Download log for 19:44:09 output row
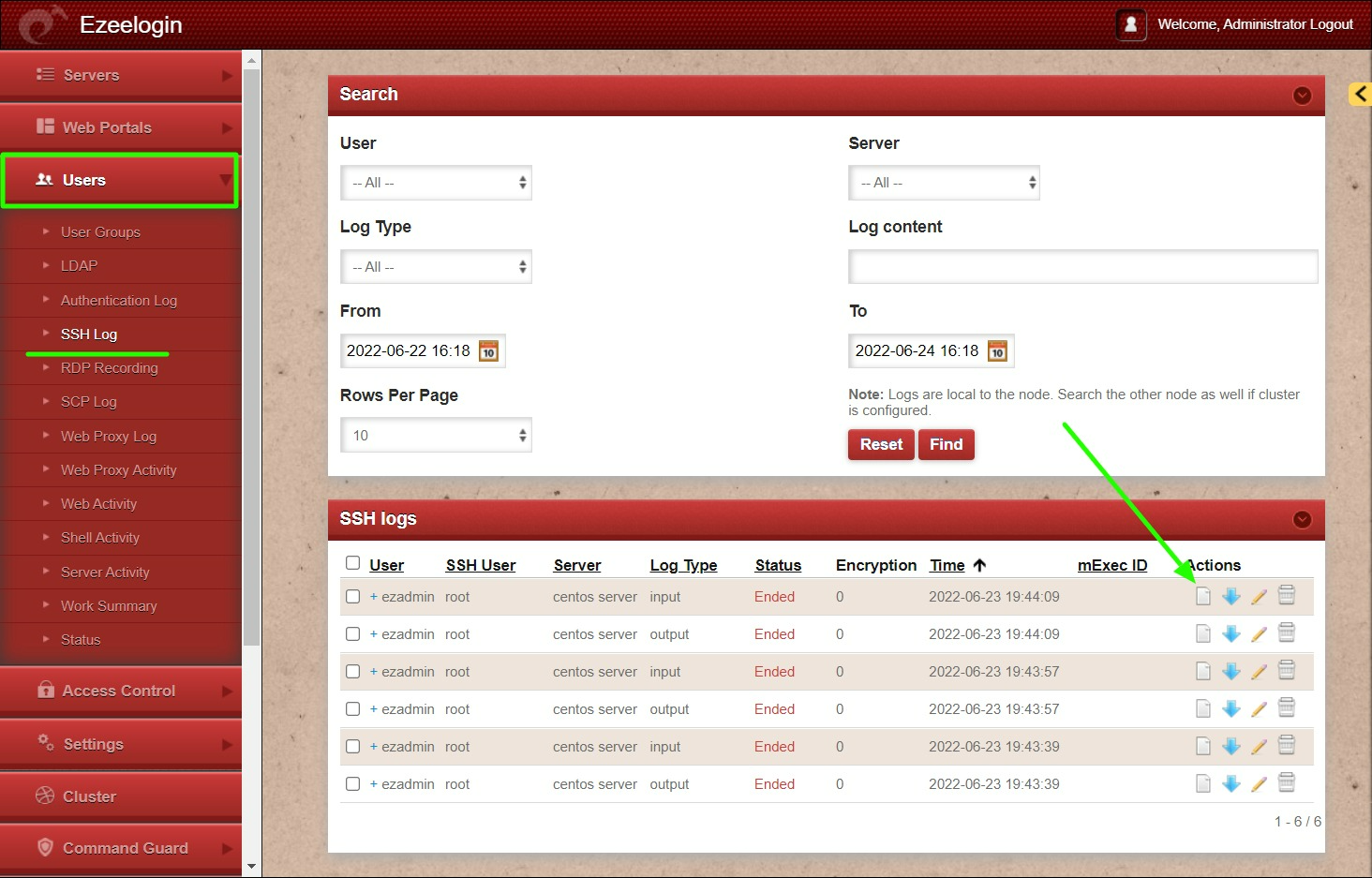The image size is (1372, 878). [1231, 633]
